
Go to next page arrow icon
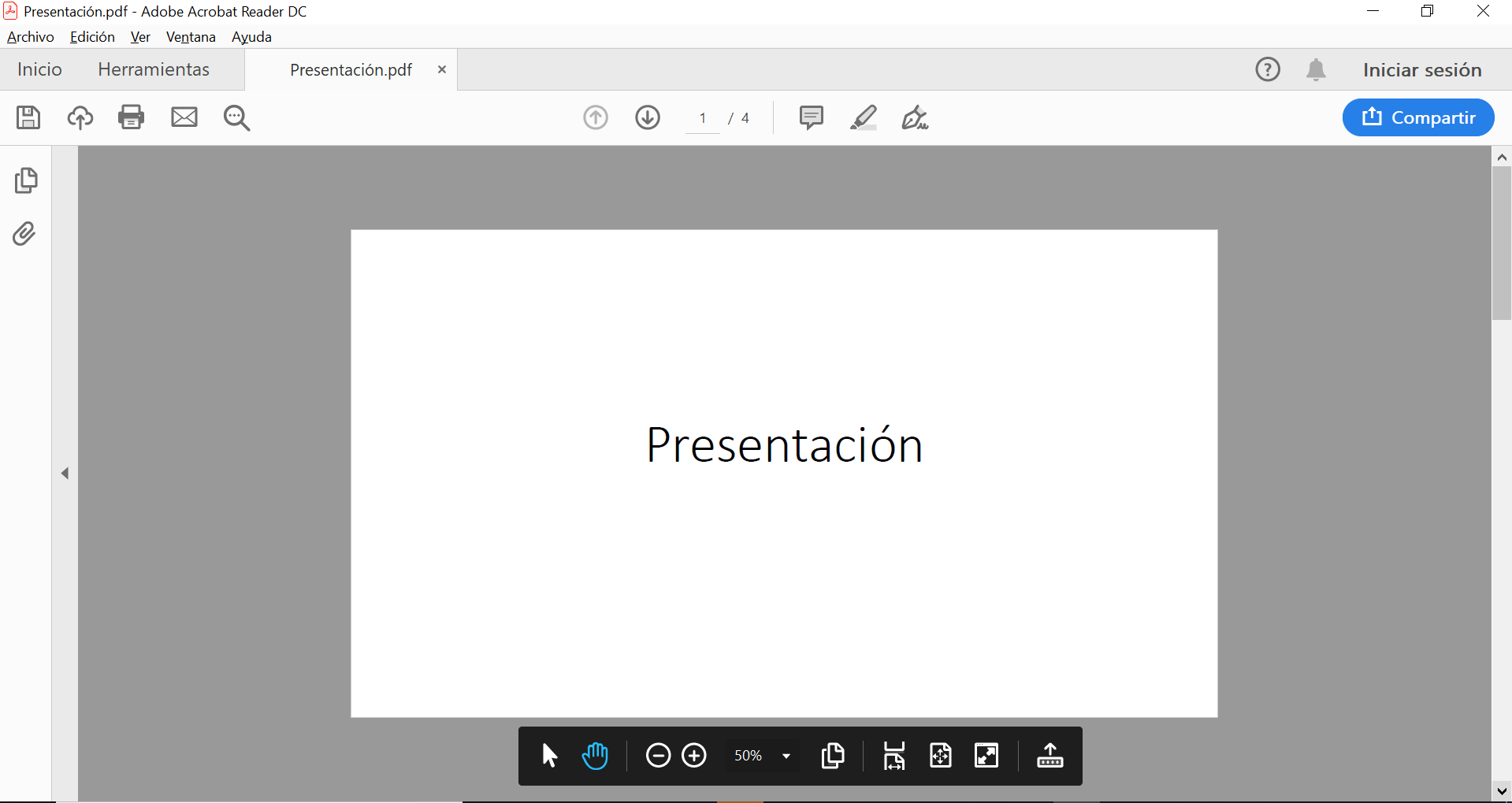tap(648, 117)
